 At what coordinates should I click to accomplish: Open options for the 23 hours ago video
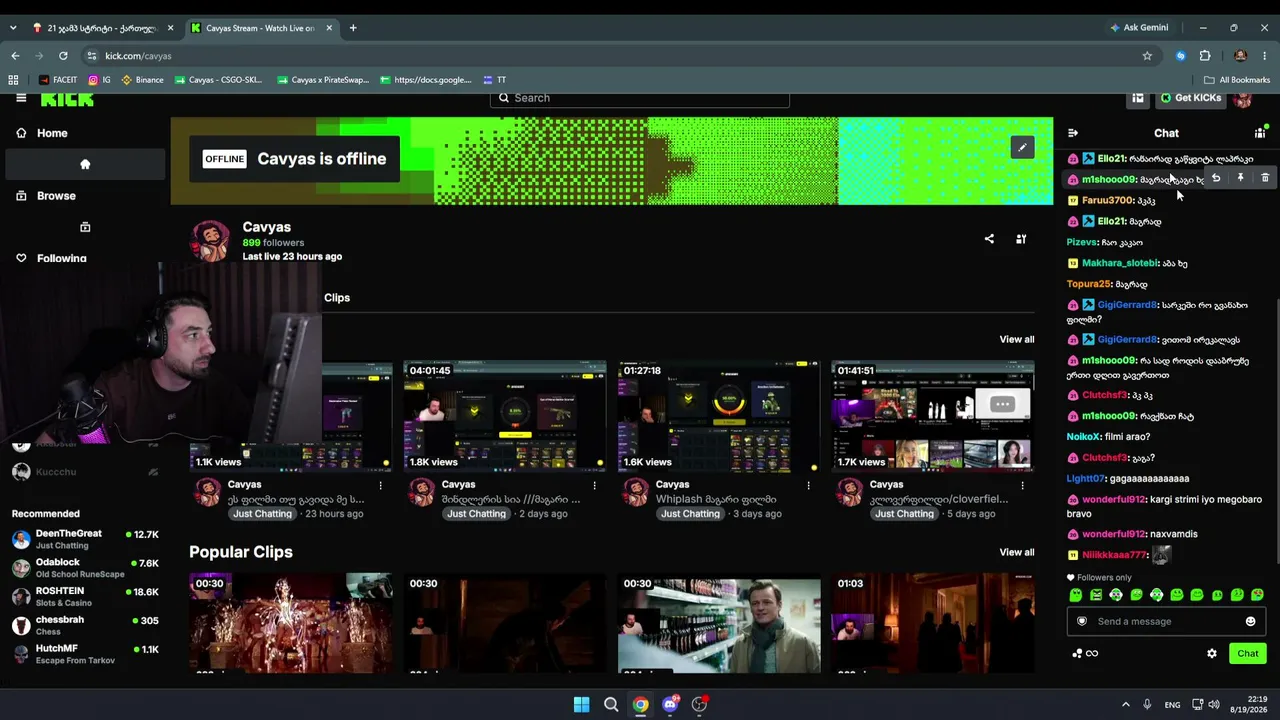(380, 486)
